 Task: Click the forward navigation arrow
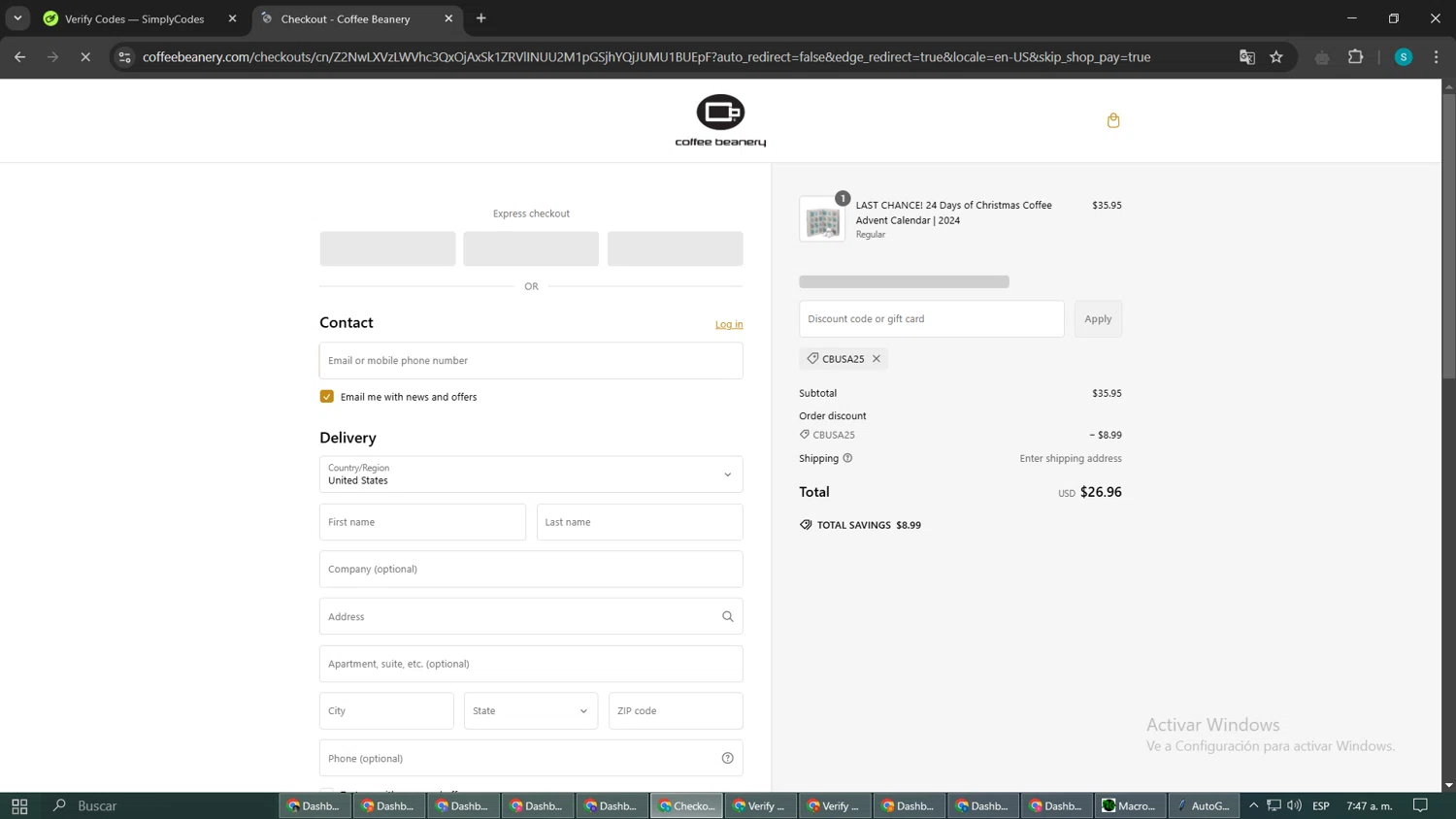(x=53, y=57)
